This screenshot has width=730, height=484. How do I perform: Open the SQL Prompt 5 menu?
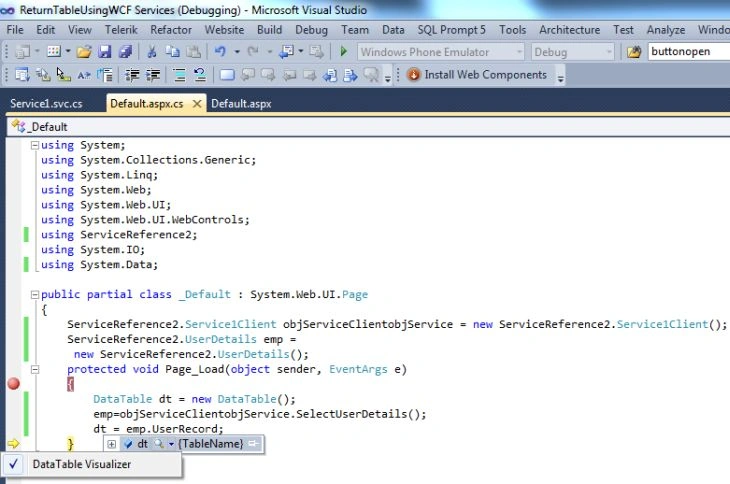[x=451, y=30]
